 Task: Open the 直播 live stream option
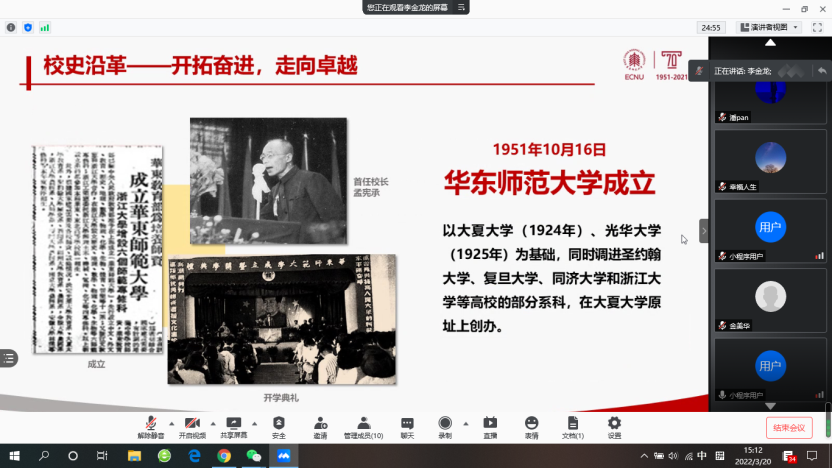490,427
